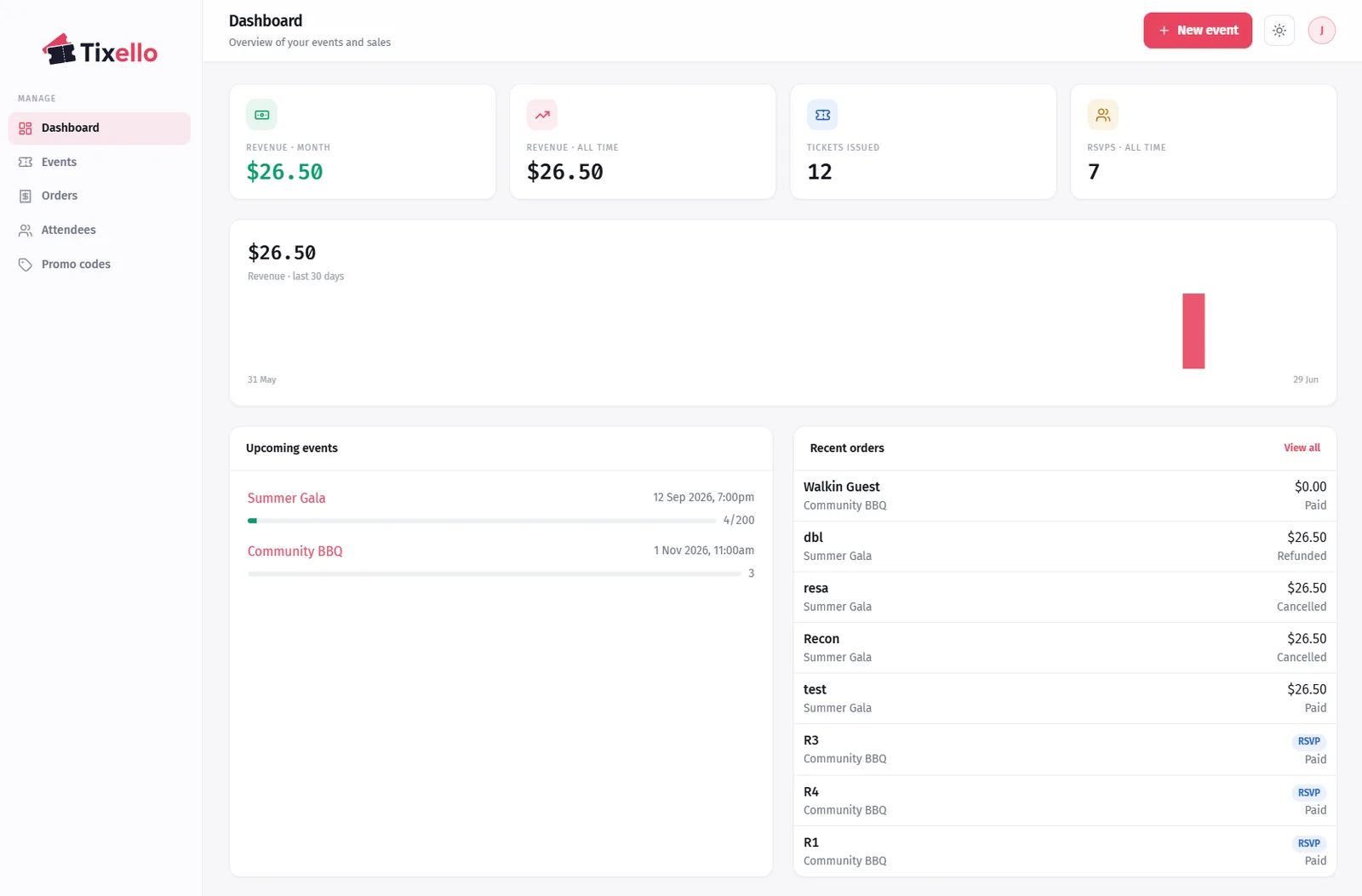Open the dbl refunded order row

point(1065,546)
